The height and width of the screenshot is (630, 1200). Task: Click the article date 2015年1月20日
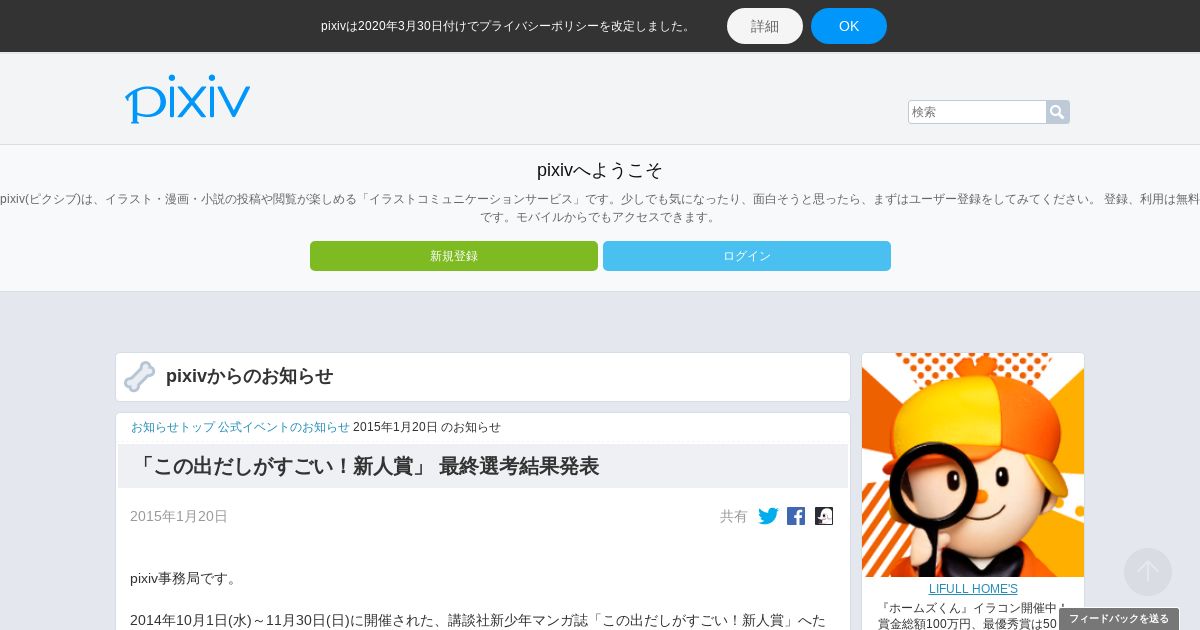(179, 516)
